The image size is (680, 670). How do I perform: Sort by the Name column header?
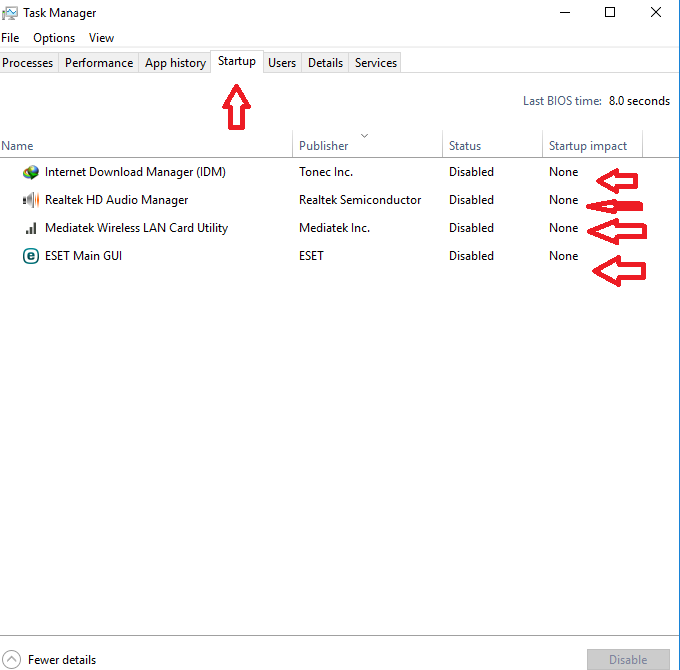click(146, 146)
